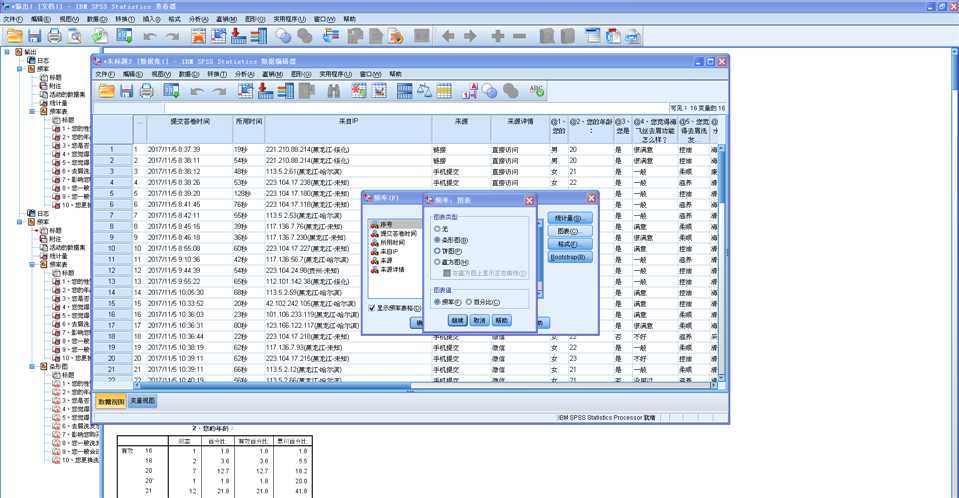The height and width of the screenshot is (498, 959).
Task: Undo icon in Data Editor toolbar
Action: tap(196, 91)
